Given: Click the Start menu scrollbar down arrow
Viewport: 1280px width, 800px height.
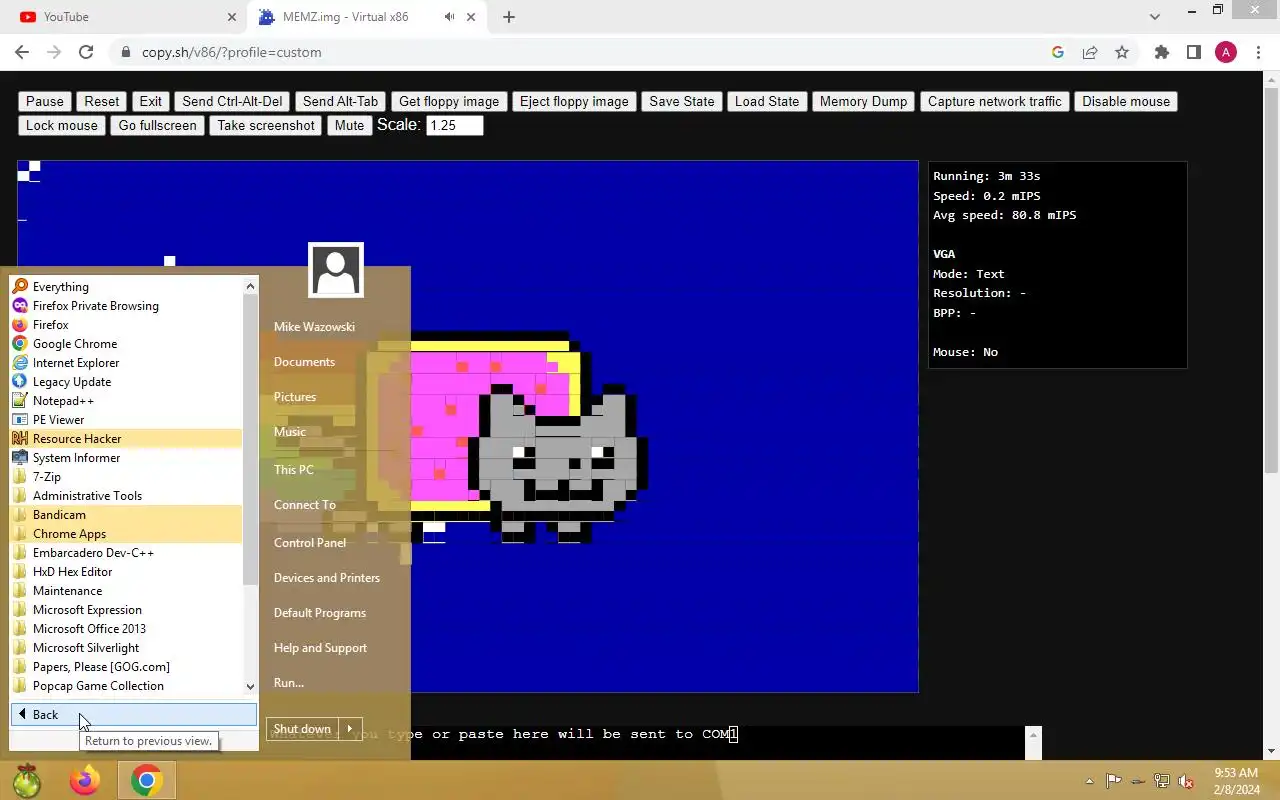Looking at the screenshot, I should click(250, 686).
